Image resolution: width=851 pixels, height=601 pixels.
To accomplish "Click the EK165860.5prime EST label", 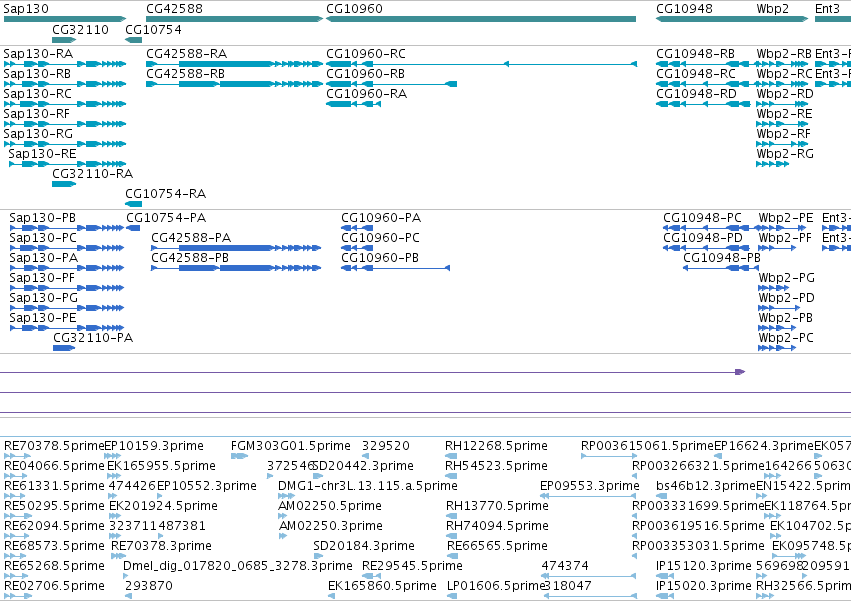I will pos(382,586).
